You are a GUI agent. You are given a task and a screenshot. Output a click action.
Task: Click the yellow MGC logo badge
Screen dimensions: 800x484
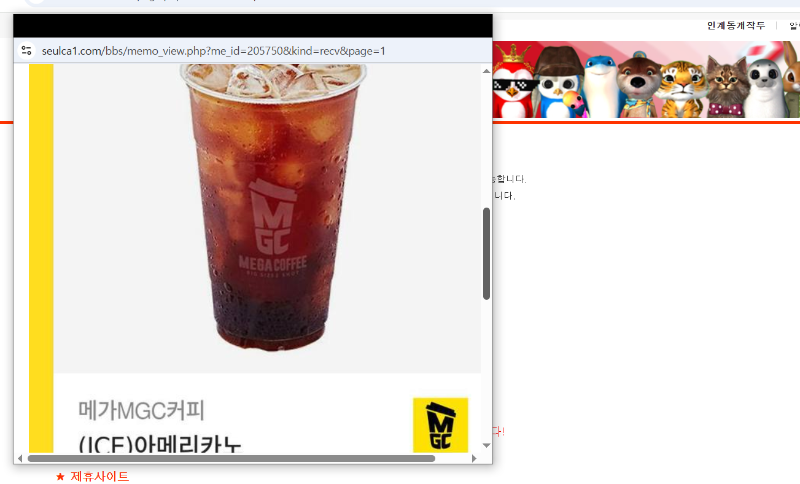point(440,425)
